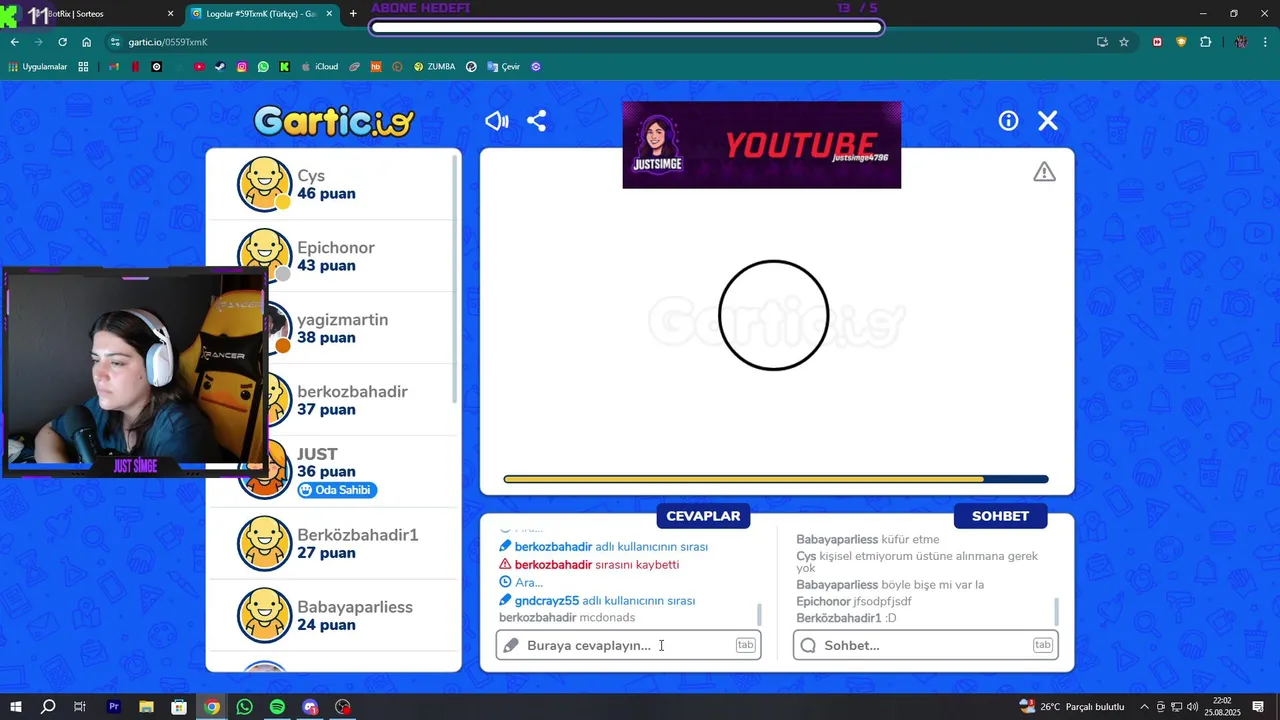View site information icon in address bar
Image resolution: width=1280 pixels, height=720 pixels.
coord(115,42)
